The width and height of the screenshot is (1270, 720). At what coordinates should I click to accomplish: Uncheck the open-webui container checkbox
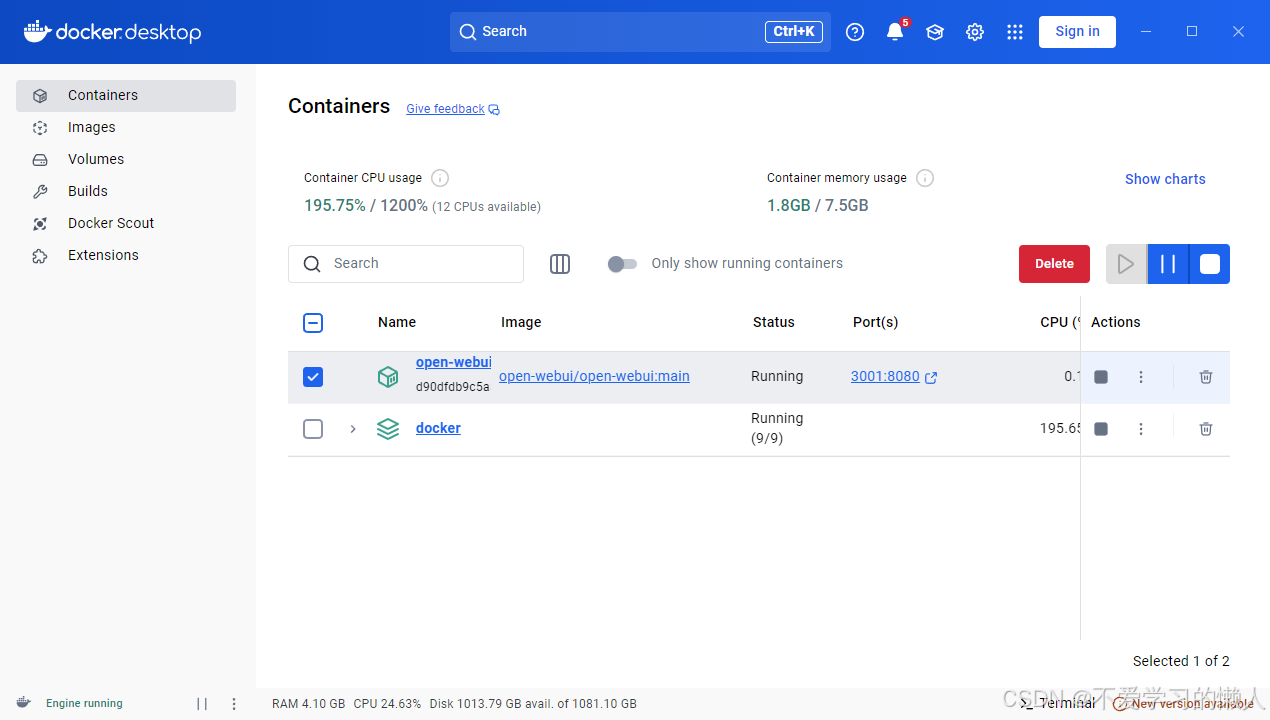pyautogui.click(x=313, y=377)
